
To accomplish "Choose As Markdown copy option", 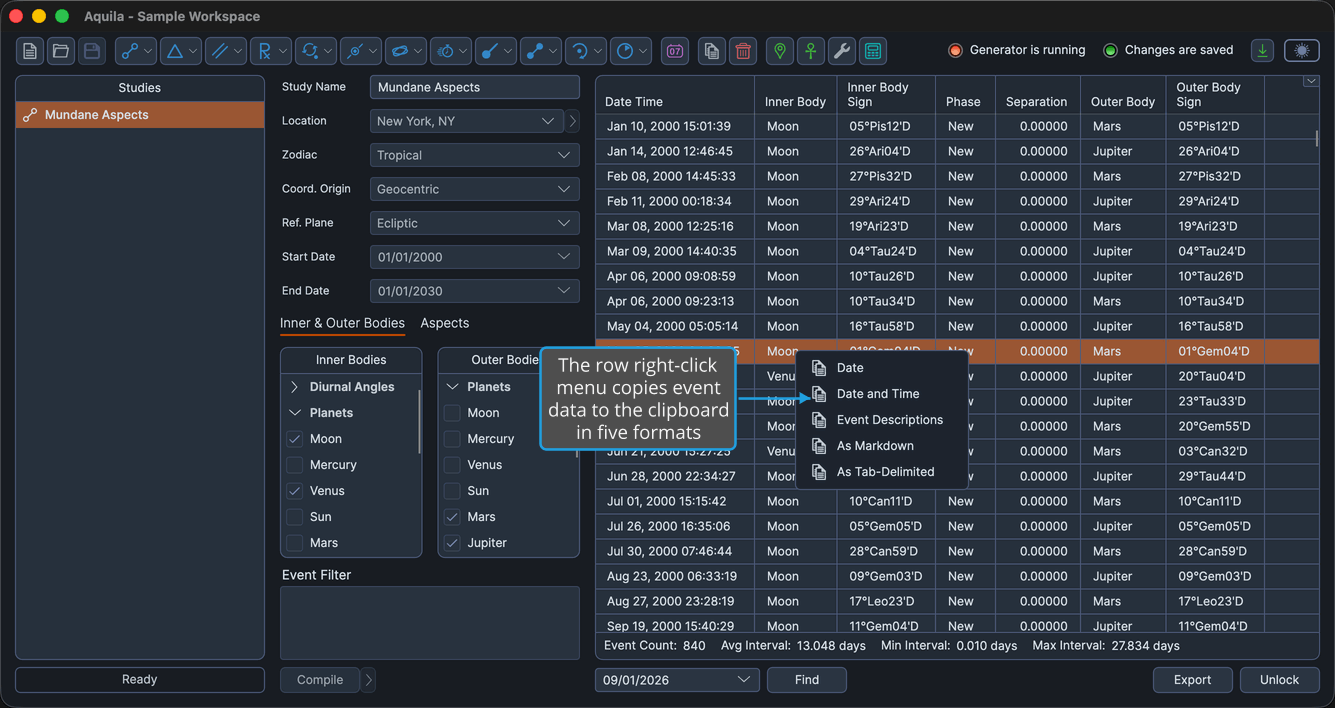I will pyautogui.click(x=881, y=446).
